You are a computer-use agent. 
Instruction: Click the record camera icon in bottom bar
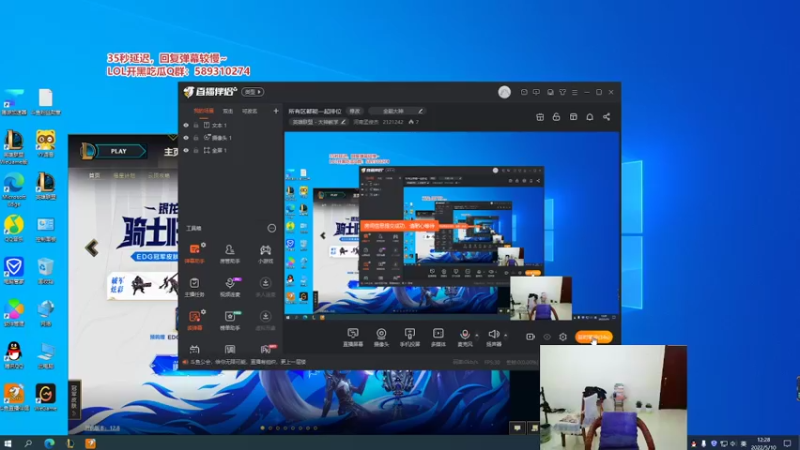(530, 337)
